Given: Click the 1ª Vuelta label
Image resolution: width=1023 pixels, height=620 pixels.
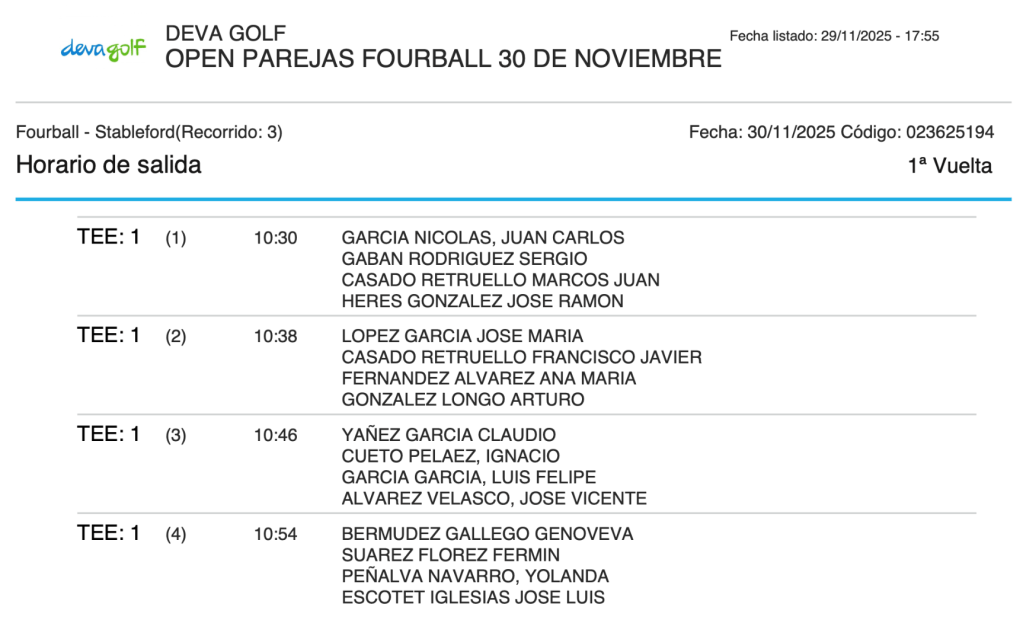Looking at the screenshot, I should pyautogui.click(x=949, y=166).
